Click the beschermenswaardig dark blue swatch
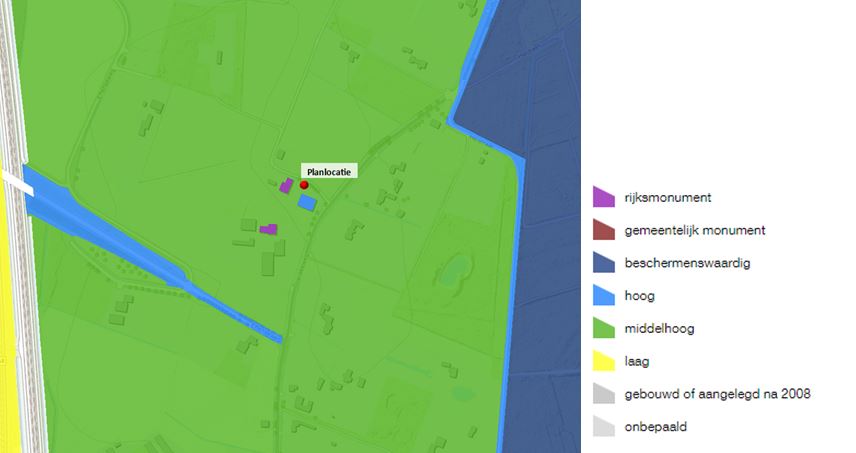The width and height of the screenshot is (856, 453). (604, 263)
